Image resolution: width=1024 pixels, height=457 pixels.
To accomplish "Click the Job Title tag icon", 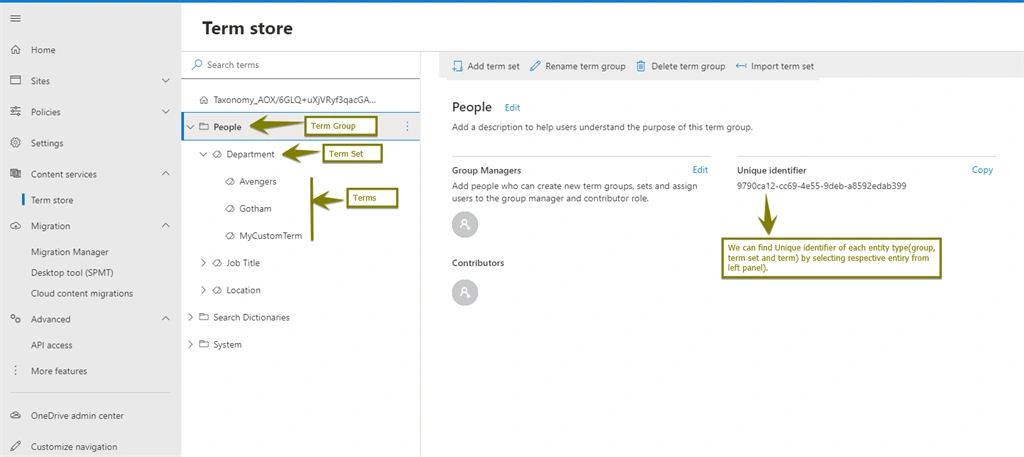I will point(217,263).
